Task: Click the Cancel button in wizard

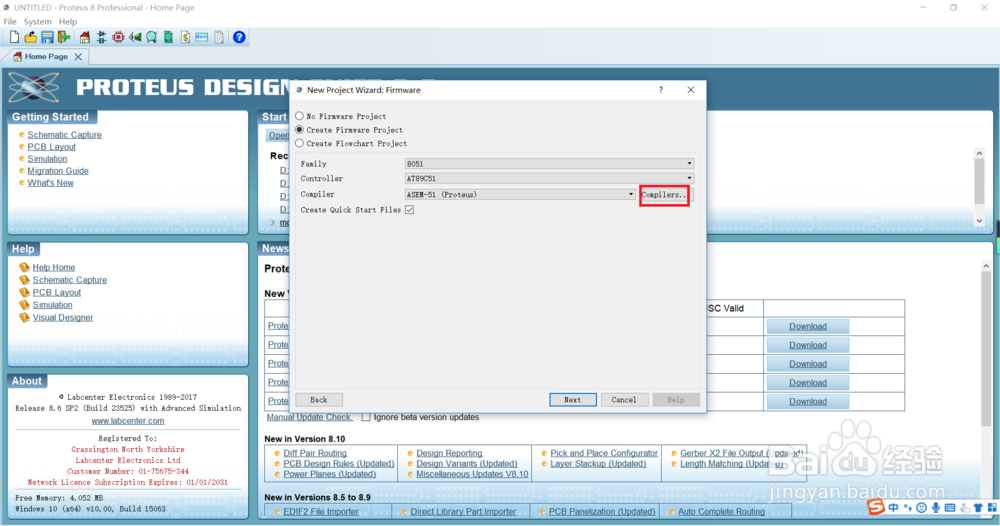Action: tap(624, 400)
